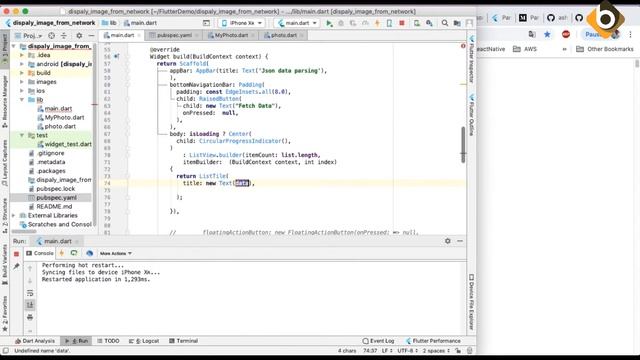Click the pin tab icon in Run panel
This screenshot has height=360, width=640.
pyautogui.click(x=16, y=266)
